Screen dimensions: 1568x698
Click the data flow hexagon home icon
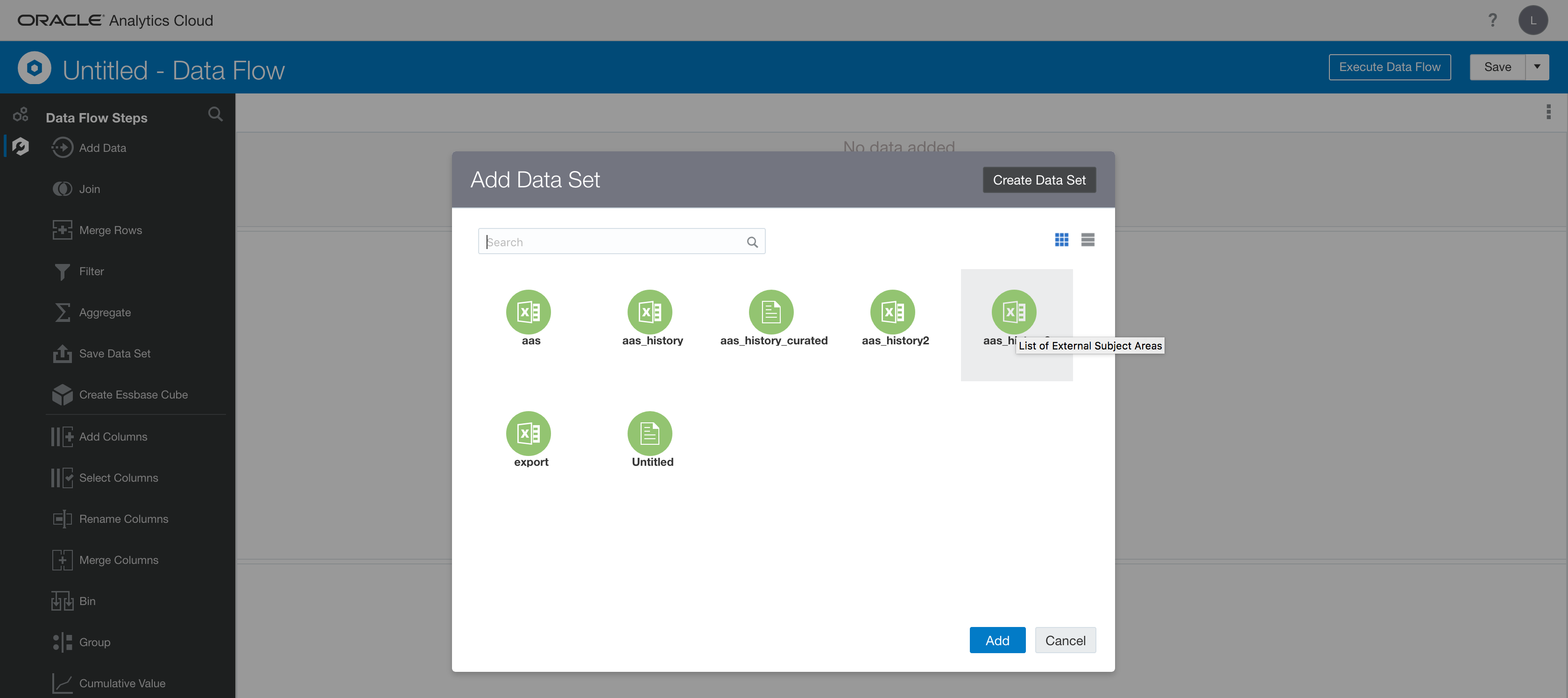[34, 67]
